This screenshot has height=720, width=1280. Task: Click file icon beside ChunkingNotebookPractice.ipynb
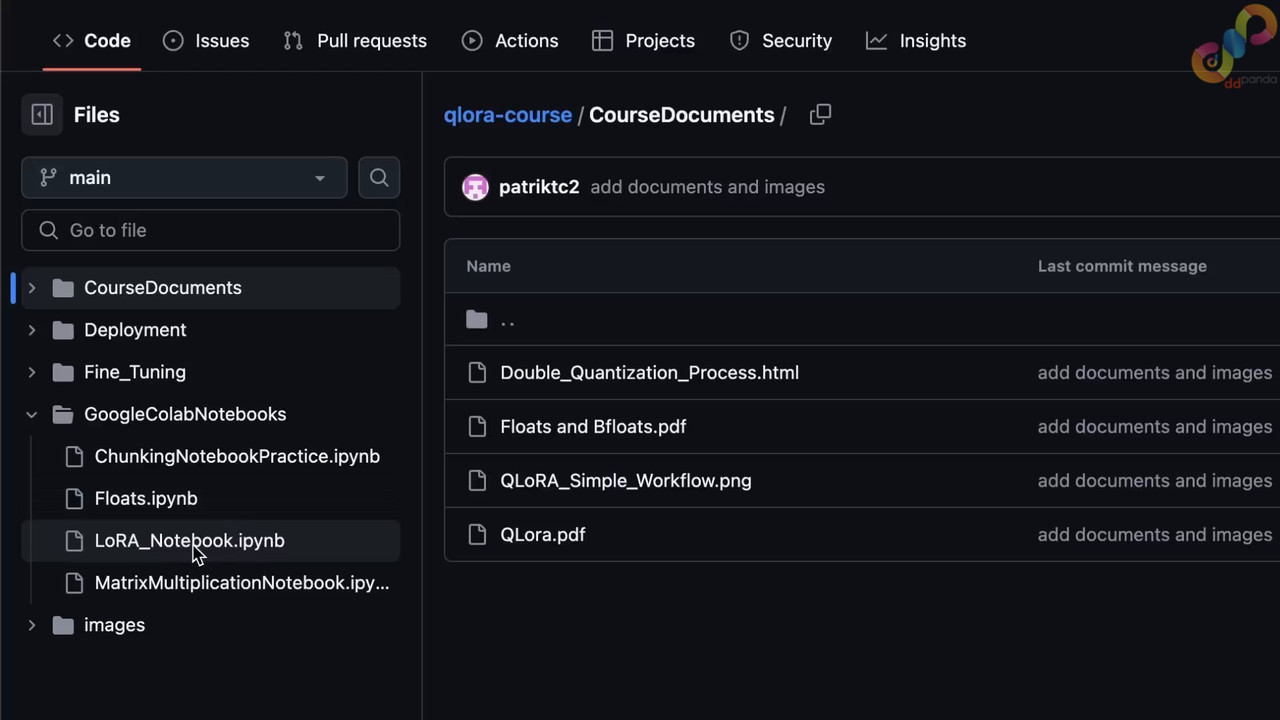point(74,456)
